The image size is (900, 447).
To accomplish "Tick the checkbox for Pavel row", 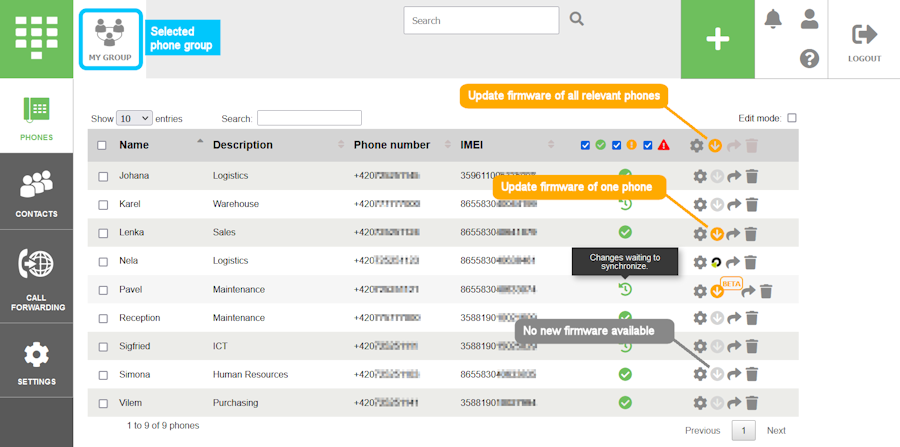I will click(102, 290).
